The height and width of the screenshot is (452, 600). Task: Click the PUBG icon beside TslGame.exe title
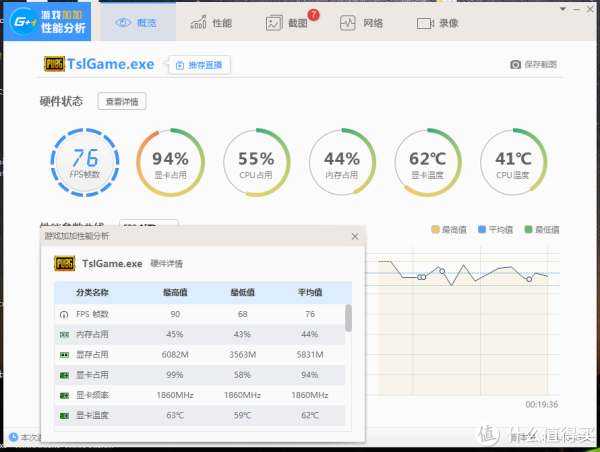click(x=54, y=64)
